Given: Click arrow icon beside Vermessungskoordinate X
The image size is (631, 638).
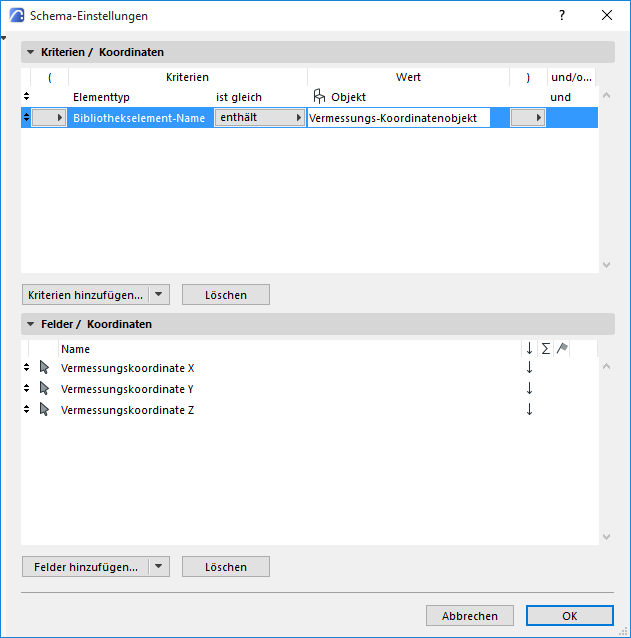Looking at the screenshot, I should (x=44, y=368).
